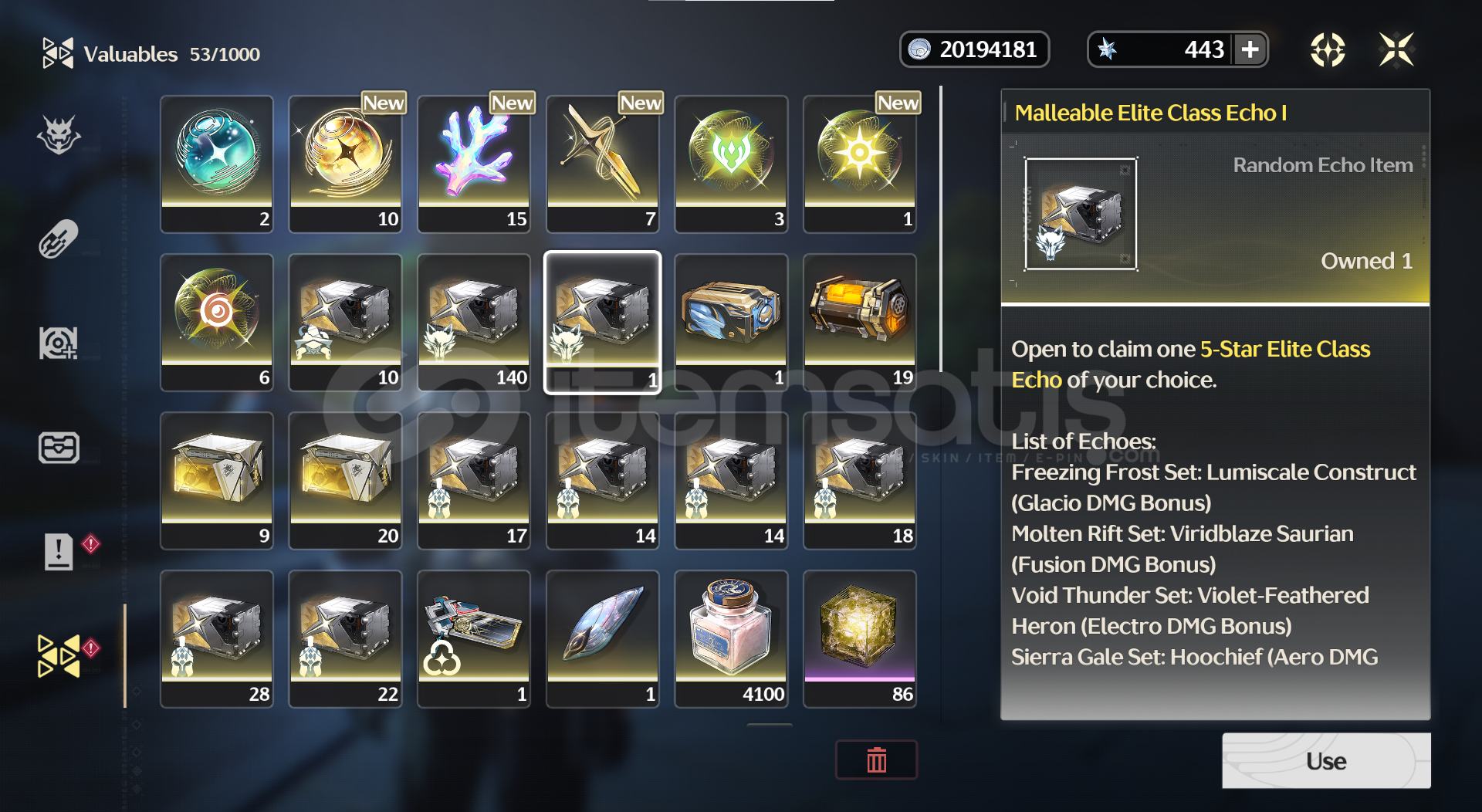Screen dimensions: 1482x812
Task: Select the Valuables tab in the sidebar
Action: [59, 655]
